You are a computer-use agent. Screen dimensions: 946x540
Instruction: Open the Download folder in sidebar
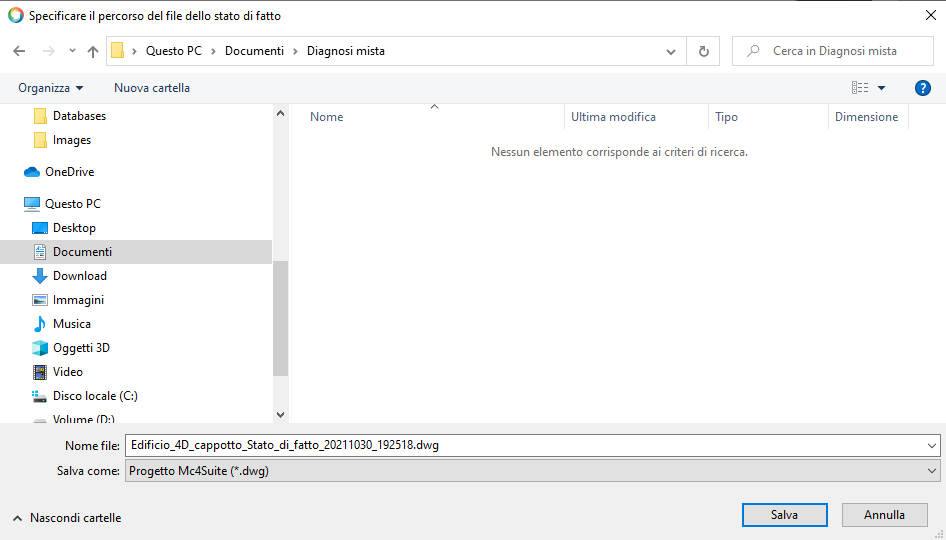tap(79, 276)
